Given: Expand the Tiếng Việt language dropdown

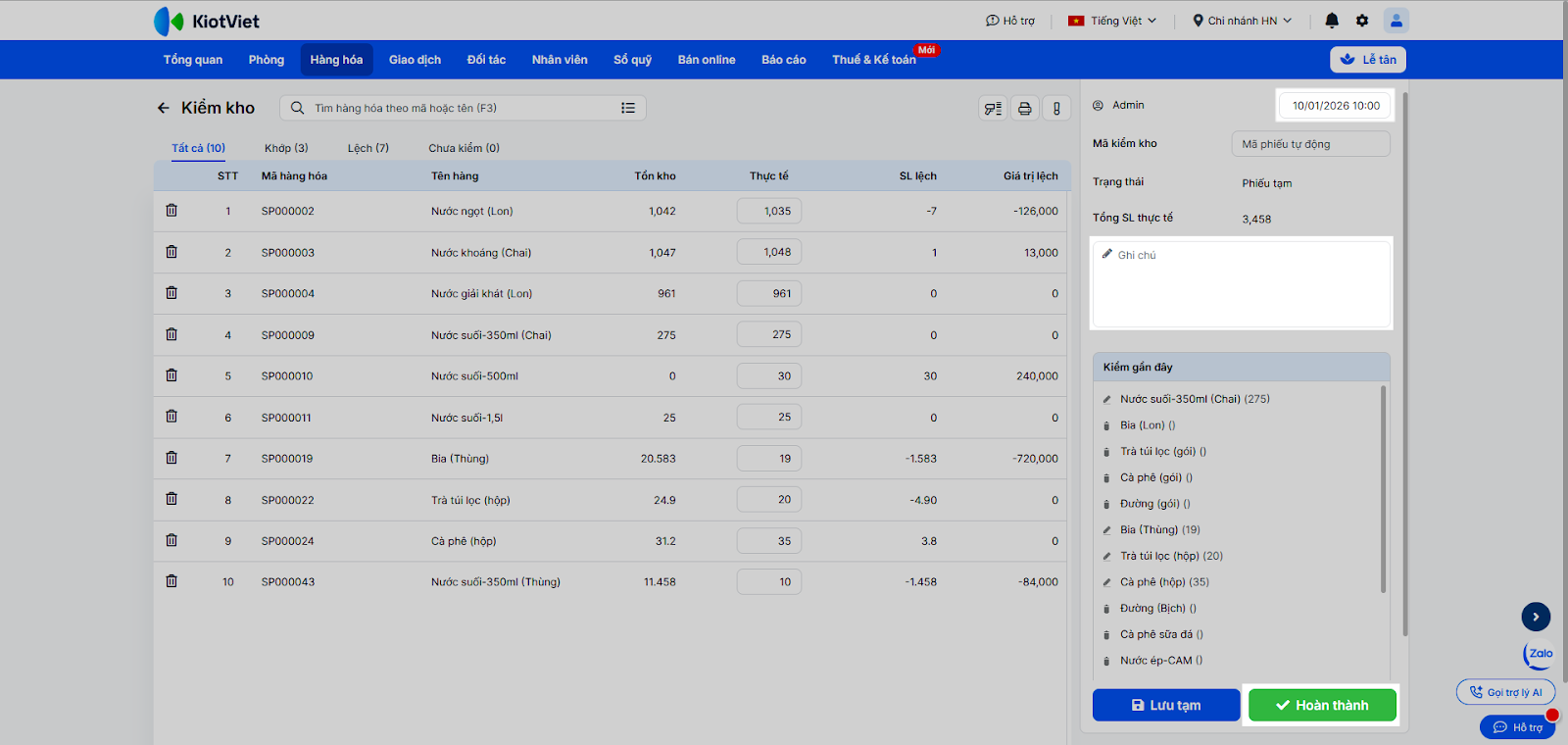Looking at the screenshot, I should (x=1112, y=21).
